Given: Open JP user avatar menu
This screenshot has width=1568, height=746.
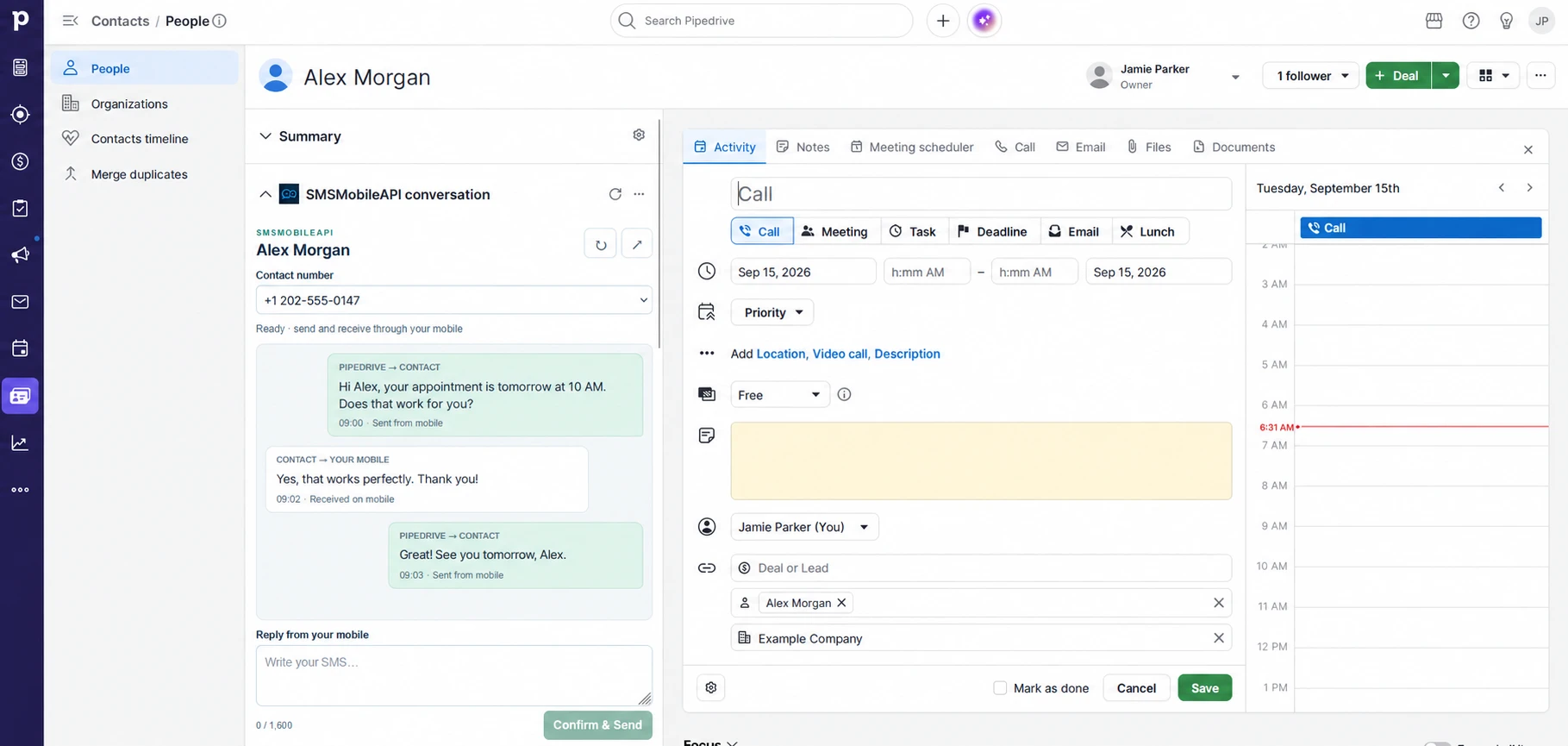Looking at the screenshot, I should click(x=1541, y=21).
